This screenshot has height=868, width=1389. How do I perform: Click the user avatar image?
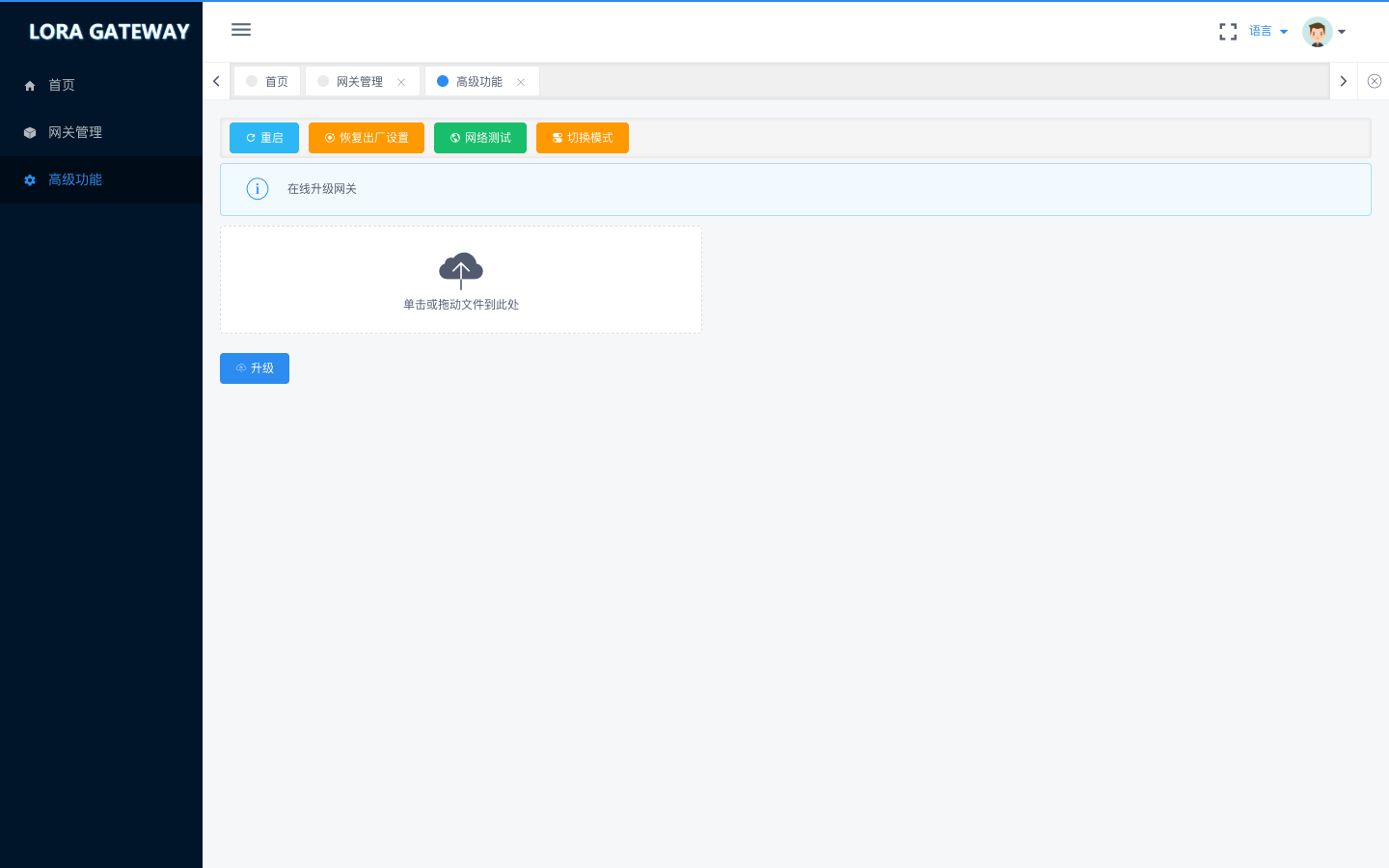click(x=1318, y=32)
